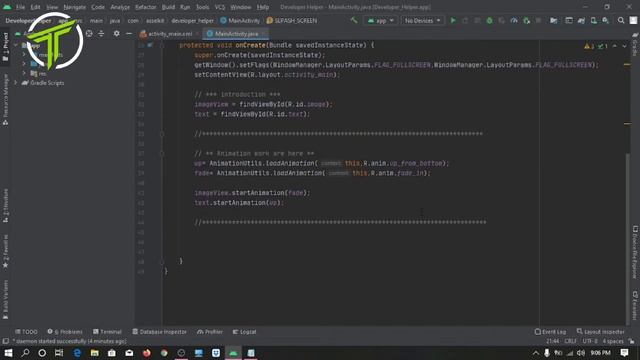Screen dimensions: 640x360
Task: Open File Explorer from the taskbar
Action: pyautogui.click(x=94, y=353)
